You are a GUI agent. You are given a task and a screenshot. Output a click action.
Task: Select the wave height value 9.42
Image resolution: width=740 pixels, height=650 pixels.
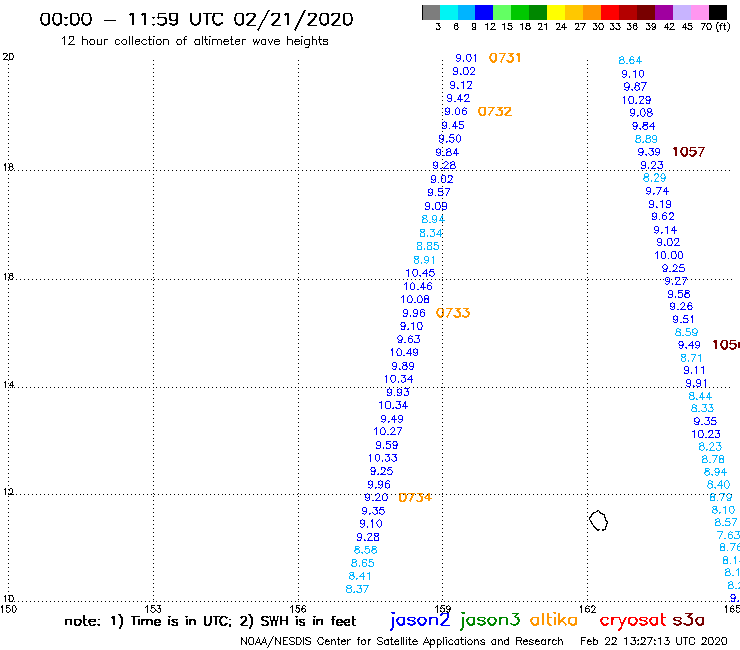tap(458, 98)
